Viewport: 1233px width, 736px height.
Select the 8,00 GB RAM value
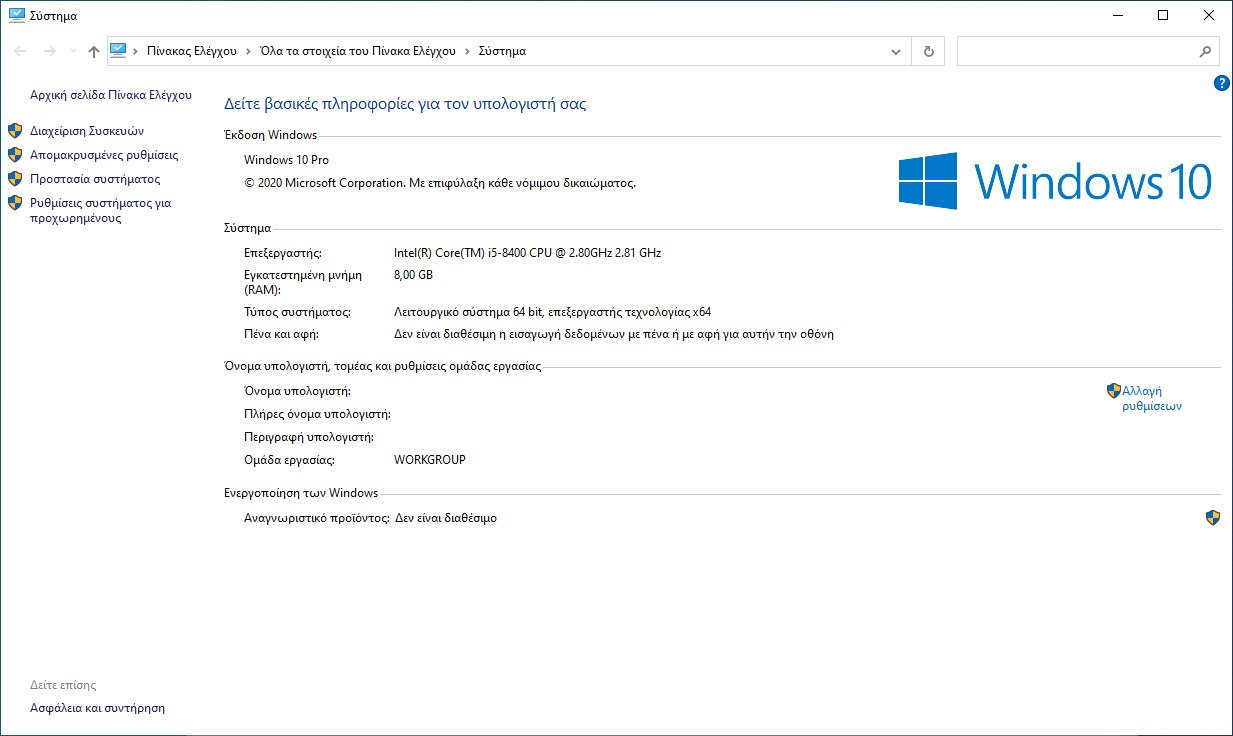click(413, 275)
